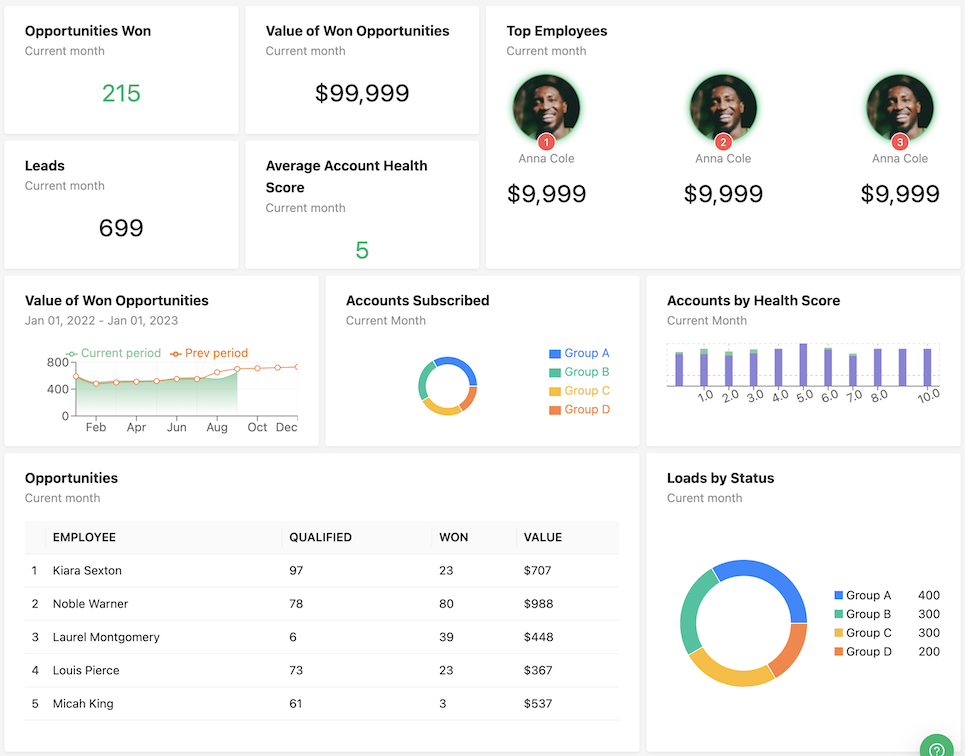965x756 pixels.
Task: Toggle Group A in Accounts Subscribed legend
Action: pyautogui.click(x=579, y=353)
